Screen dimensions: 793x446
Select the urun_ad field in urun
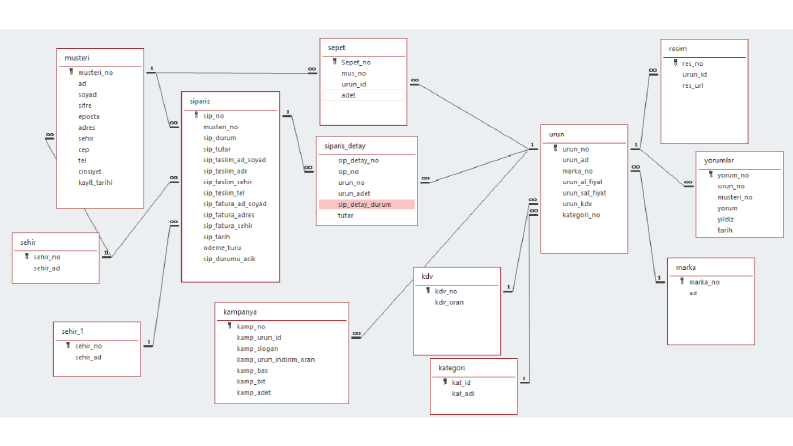pyautogui.click(x=576, y=160)
